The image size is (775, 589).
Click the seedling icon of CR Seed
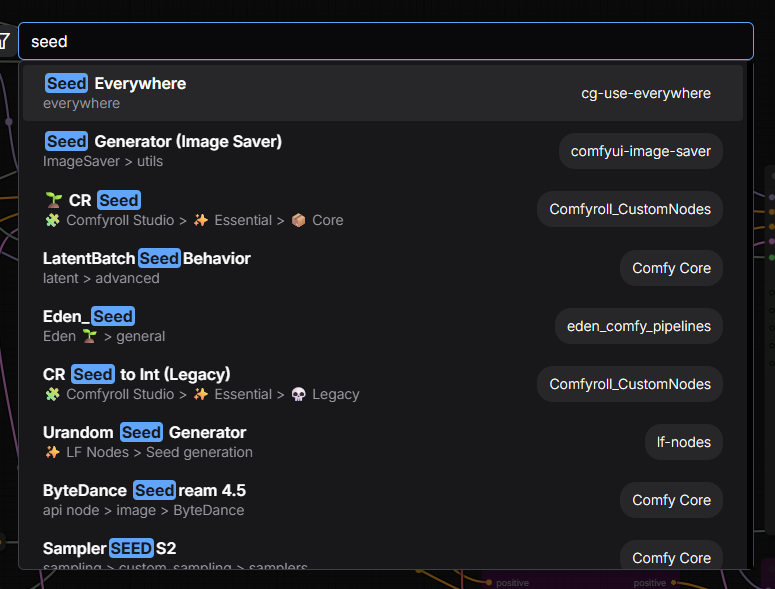coord(53,200)
